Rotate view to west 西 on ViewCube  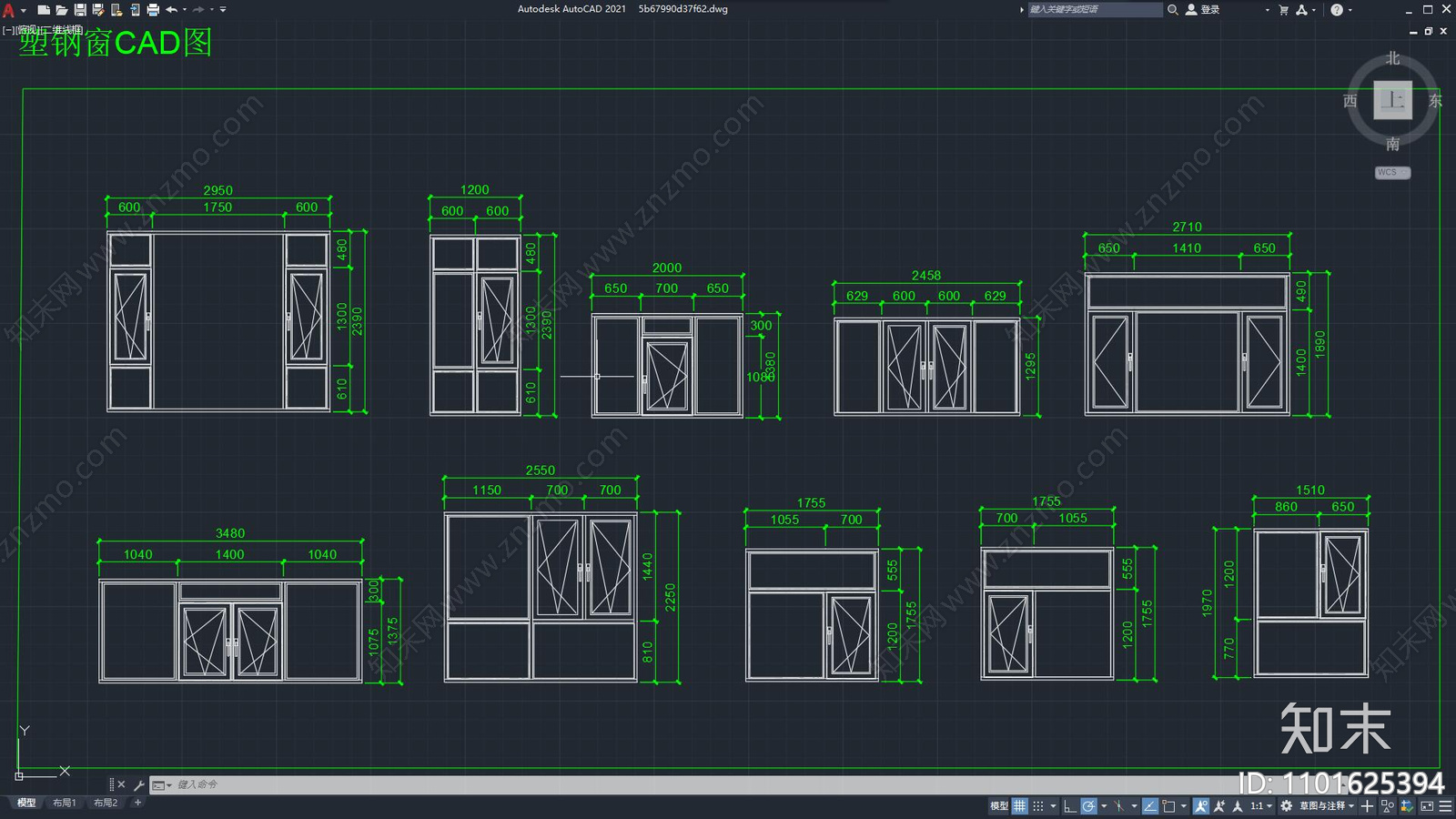(x=1350, y=101)
